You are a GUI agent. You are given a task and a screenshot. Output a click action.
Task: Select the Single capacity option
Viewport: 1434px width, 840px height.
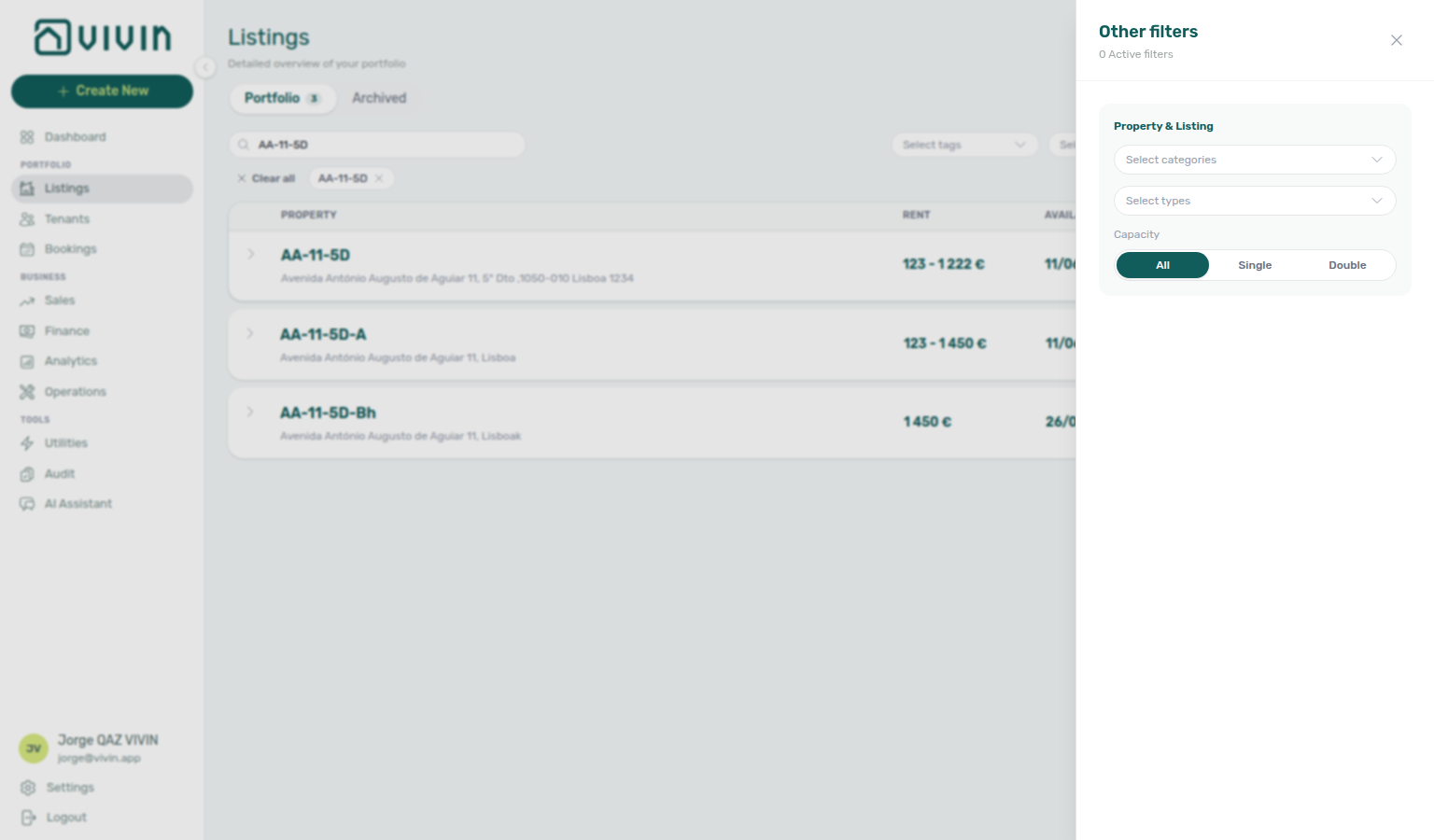(1255, 265)
